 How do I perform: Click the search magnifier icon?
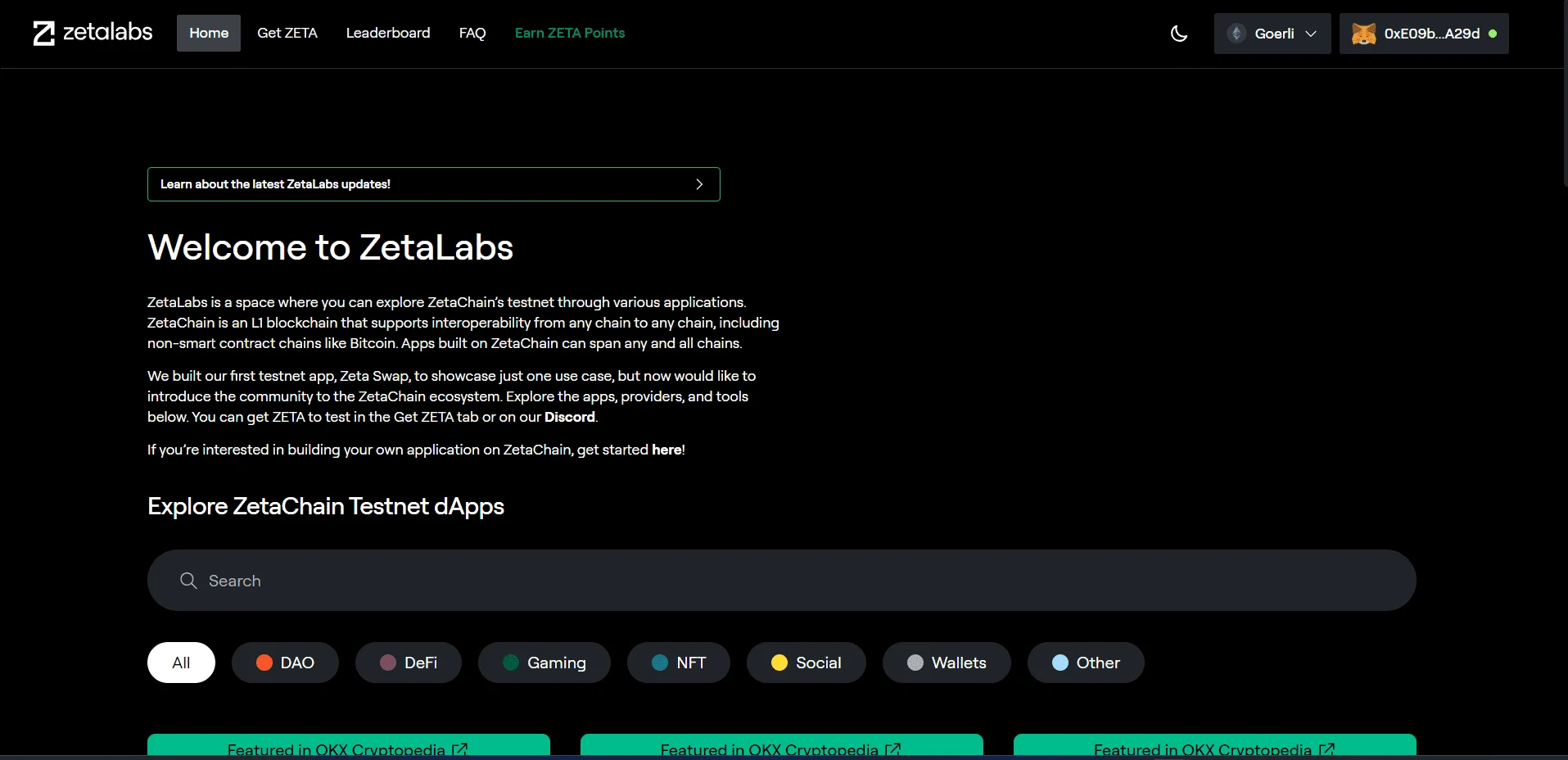pyautogui.click(x=188, y=581)
